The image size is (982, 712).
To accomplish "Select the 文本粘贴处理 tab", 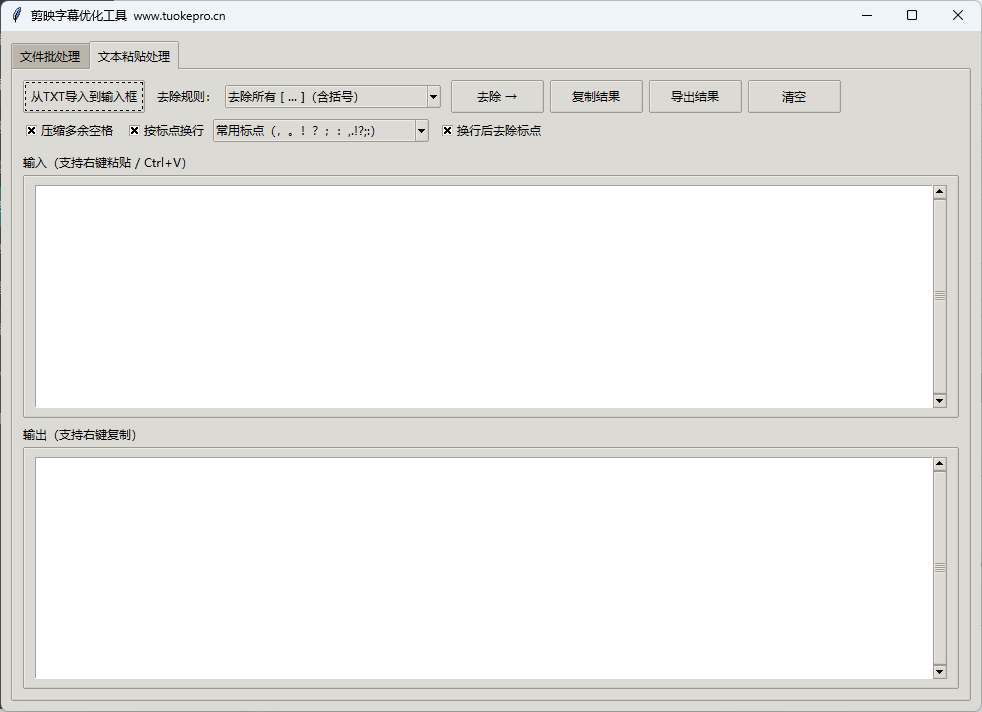I will tap(134, 57).
